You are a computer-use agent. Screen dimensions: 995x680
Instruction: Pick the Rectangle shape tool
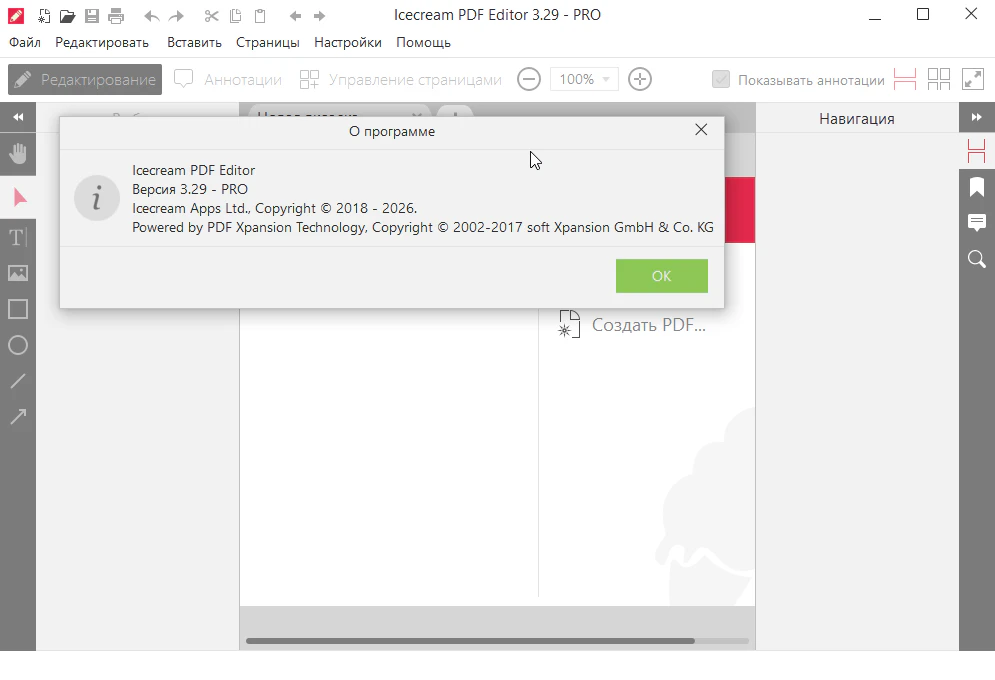point(18,309)
